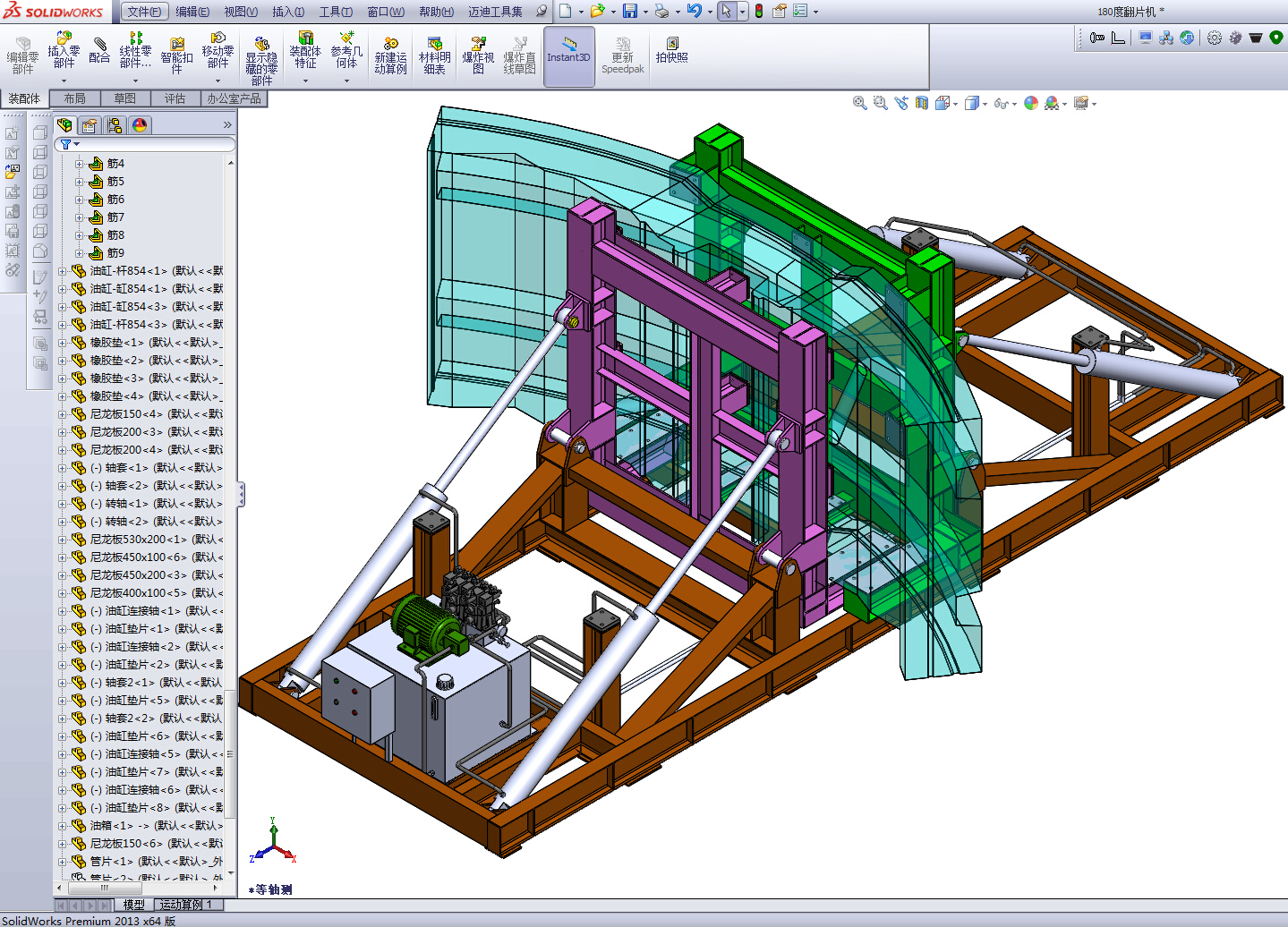
Task: Open dropdown under 移动零部件
Action: click(x=218, y=81)
